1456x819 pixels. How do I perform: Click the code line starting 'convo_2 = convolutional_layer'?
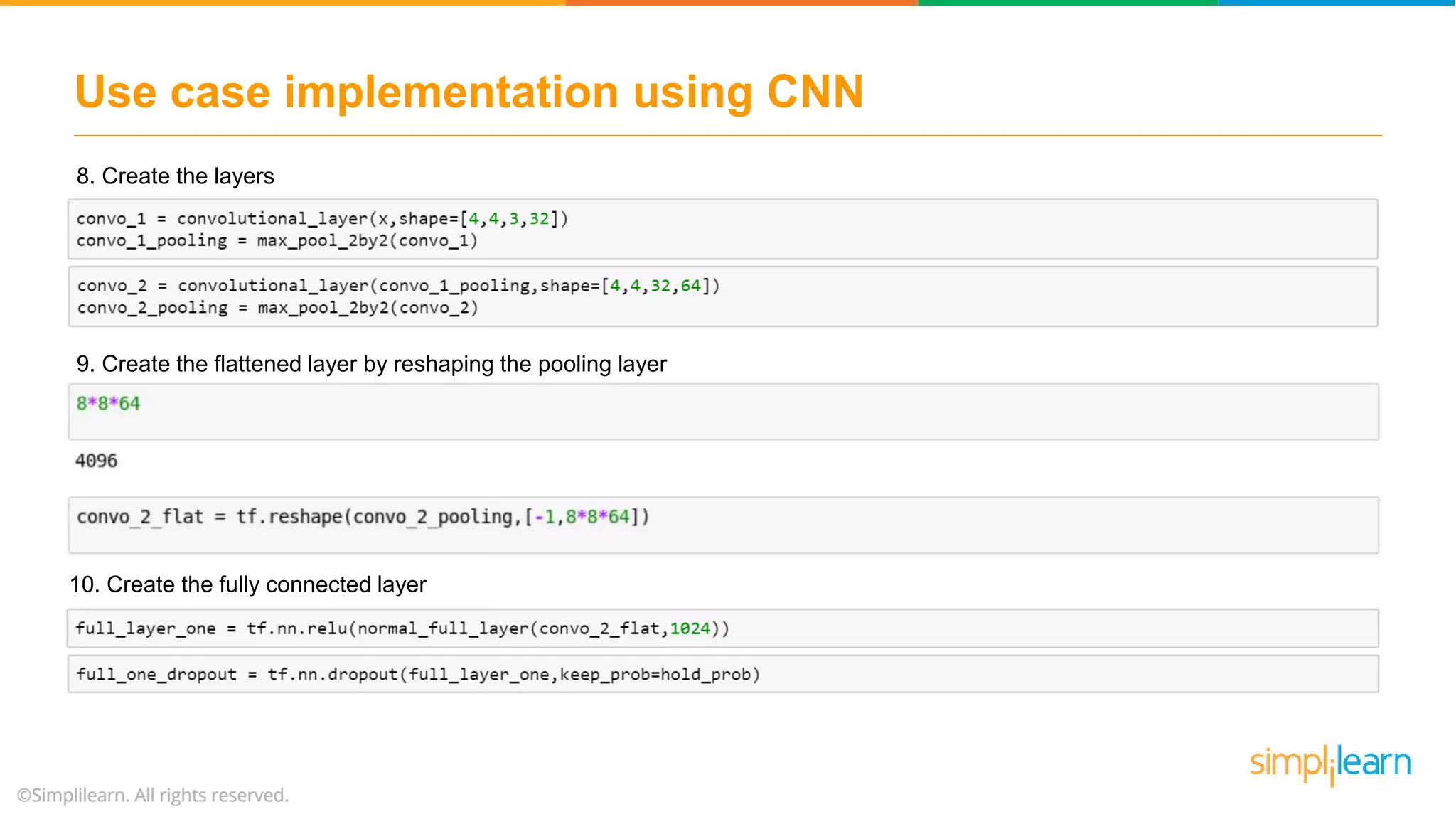[x=398, y=285]
